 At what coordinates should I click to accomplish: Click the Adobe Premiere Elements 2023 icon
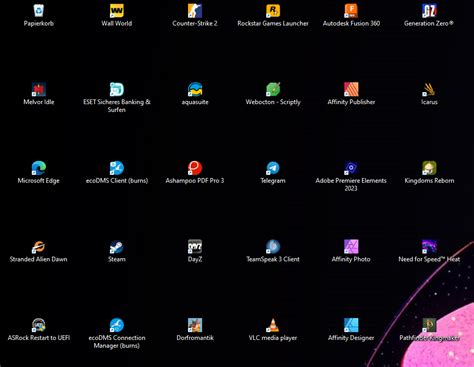pos(351,168)
